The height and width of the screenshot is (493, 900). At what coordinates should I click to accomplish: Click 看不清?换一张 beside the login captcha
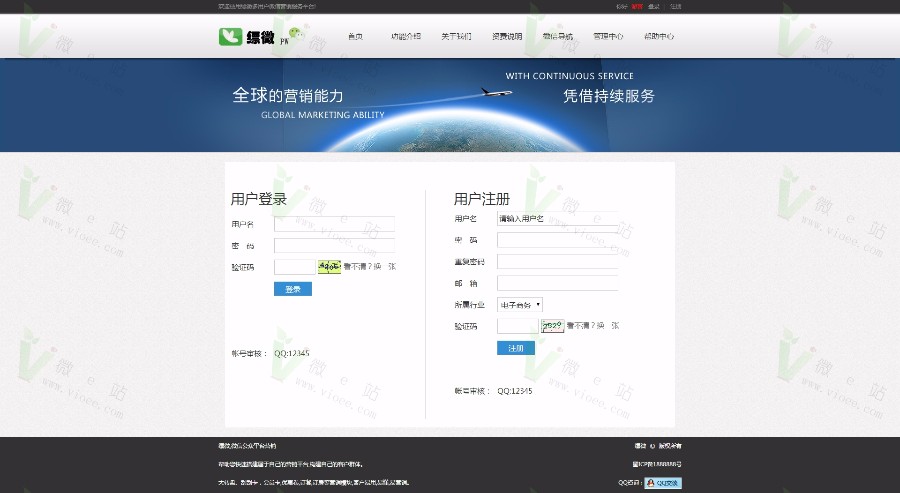point(370,267)
